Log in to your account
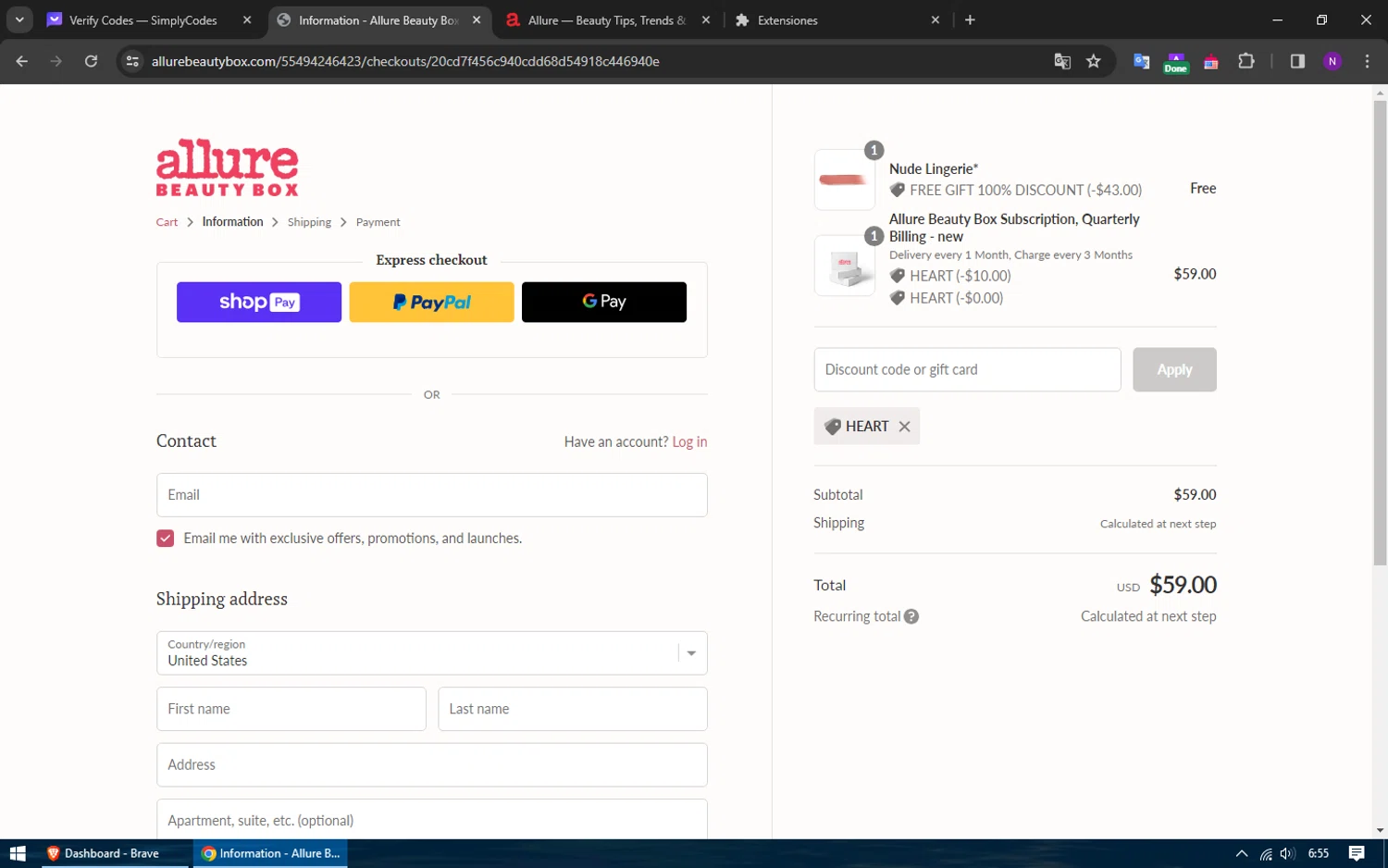Image resolution: width=1388 pixels, height=868 pixels. pyautogui.click(x=689, y=442)
